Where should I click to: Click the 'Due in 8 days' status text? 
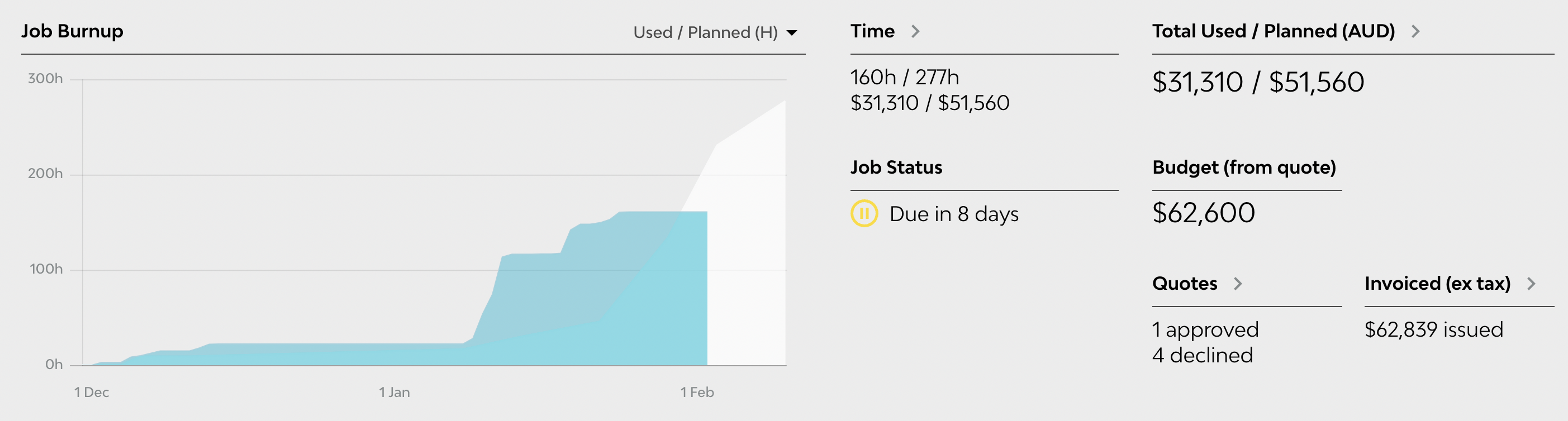pos(954,213)
